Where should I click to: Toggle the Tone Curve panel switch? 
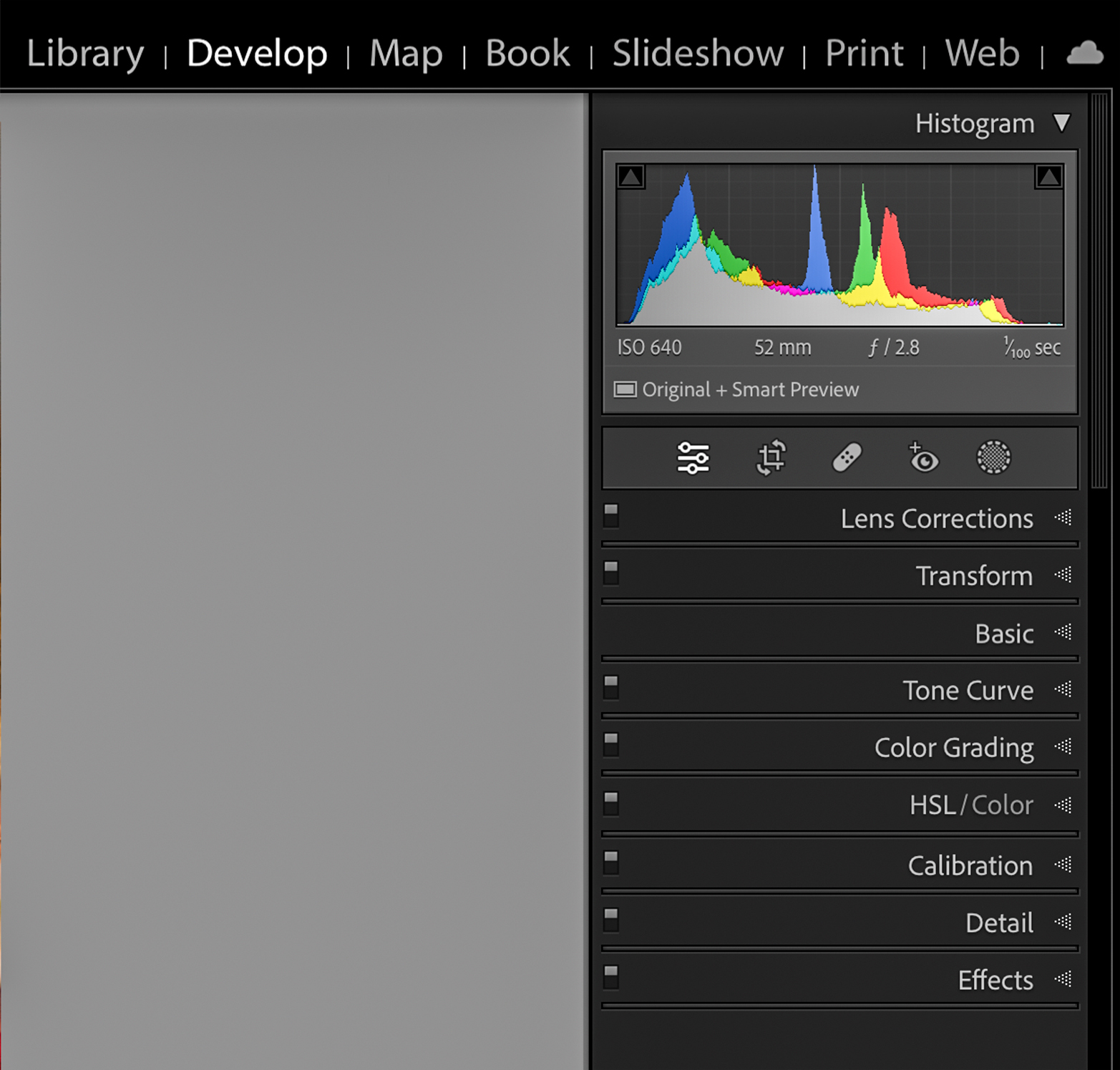tap(610, 687)
